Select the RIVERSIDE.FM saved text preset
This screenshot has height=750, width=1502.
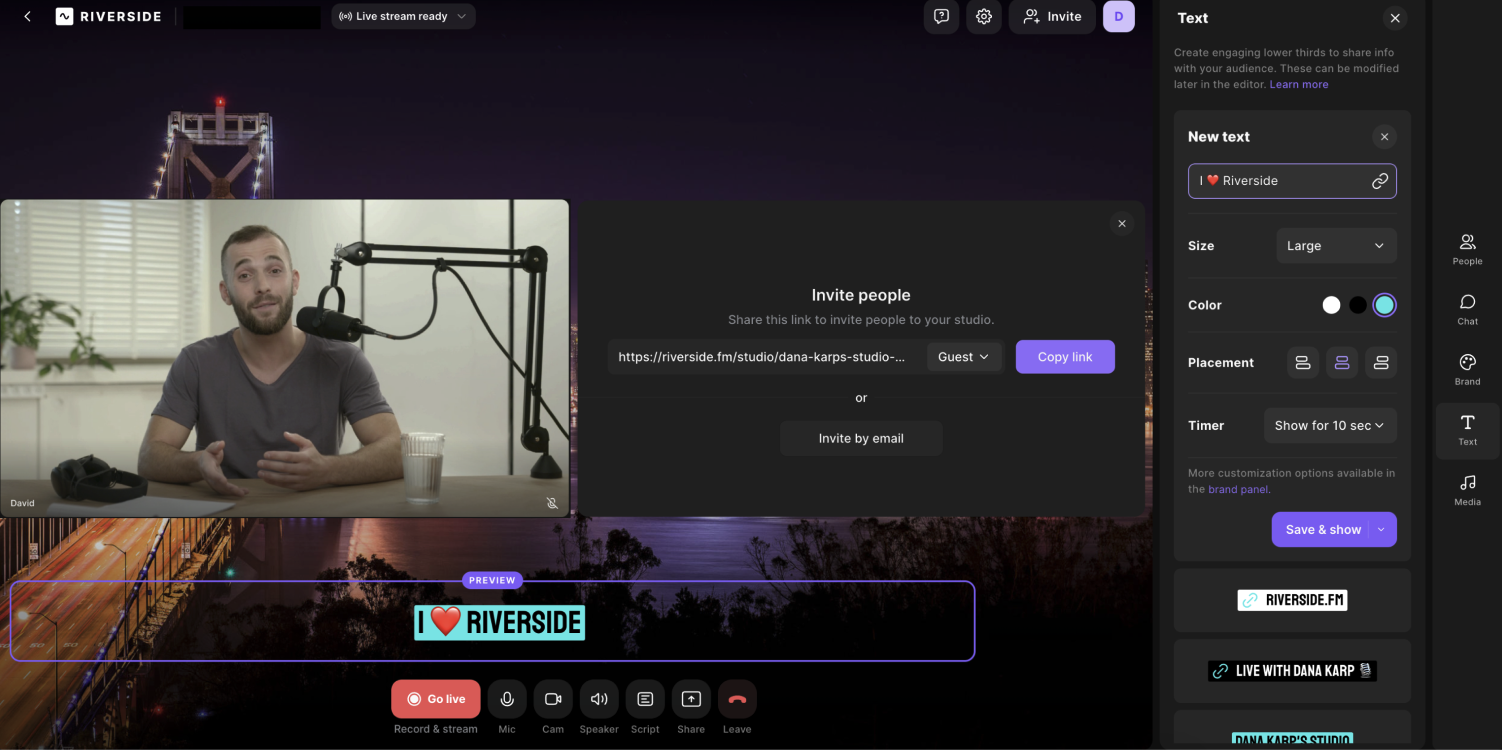[1292, 600]
